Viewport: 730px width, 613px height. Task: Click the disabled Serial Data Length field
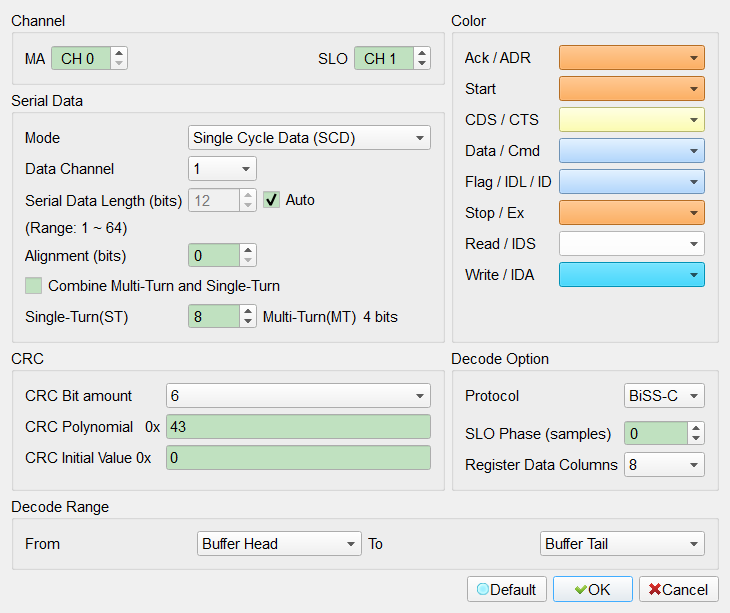214,201
